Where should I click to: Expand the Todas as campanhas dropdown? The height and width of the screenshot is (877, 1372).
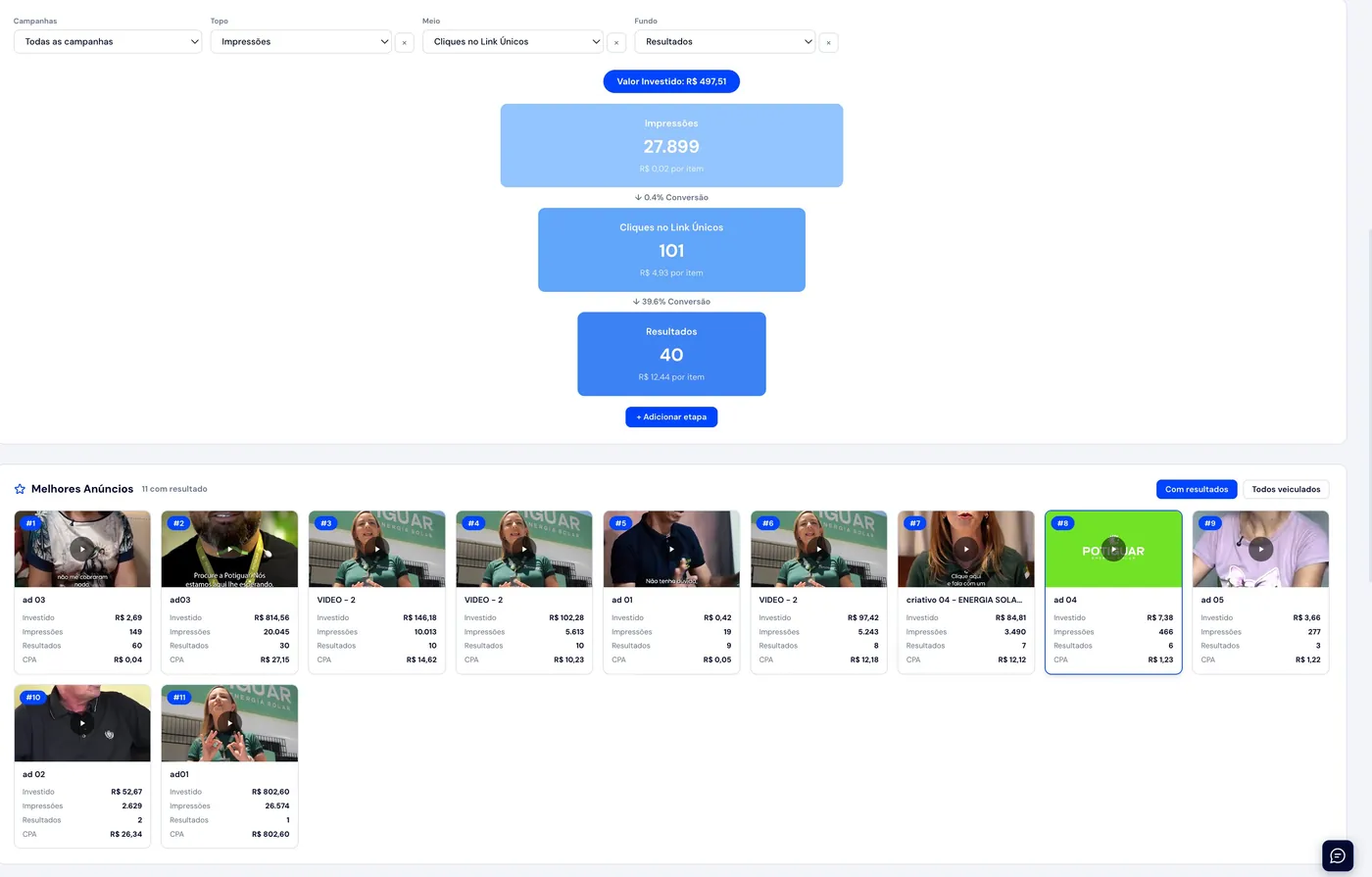click(x=108, y=41)
